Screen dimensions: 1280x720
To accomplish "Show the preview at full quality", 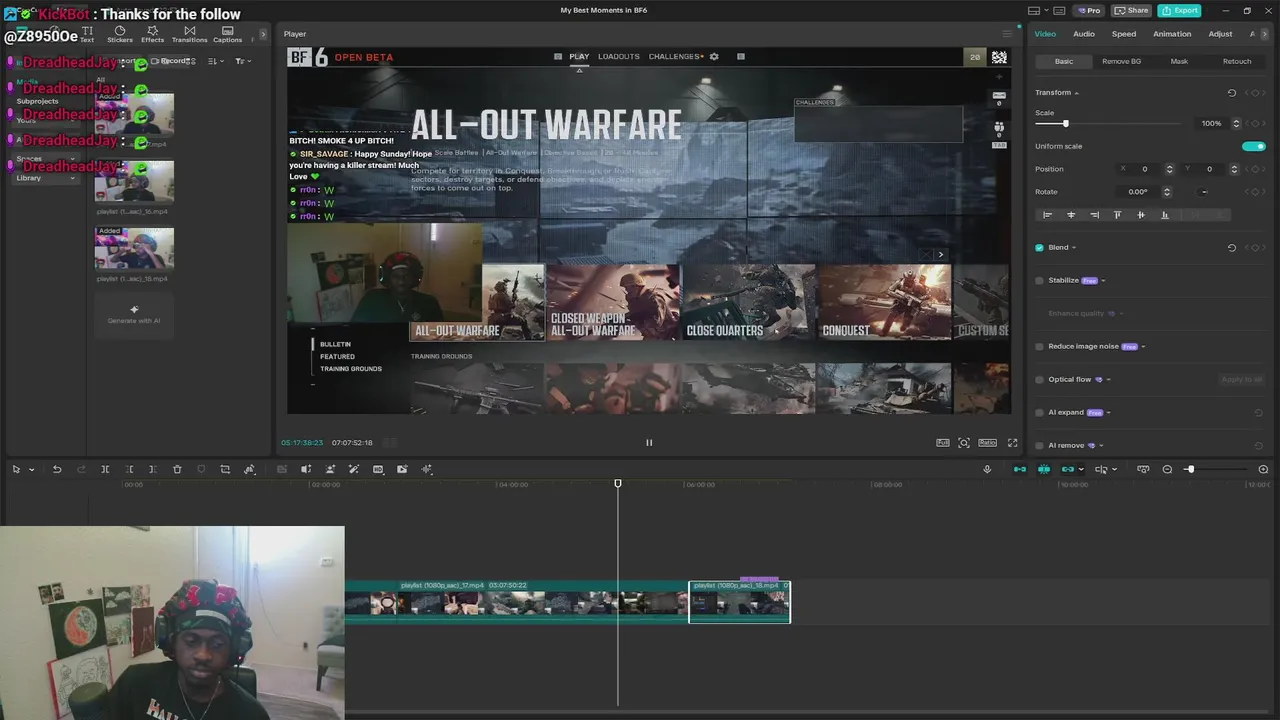I will [943, 442].
